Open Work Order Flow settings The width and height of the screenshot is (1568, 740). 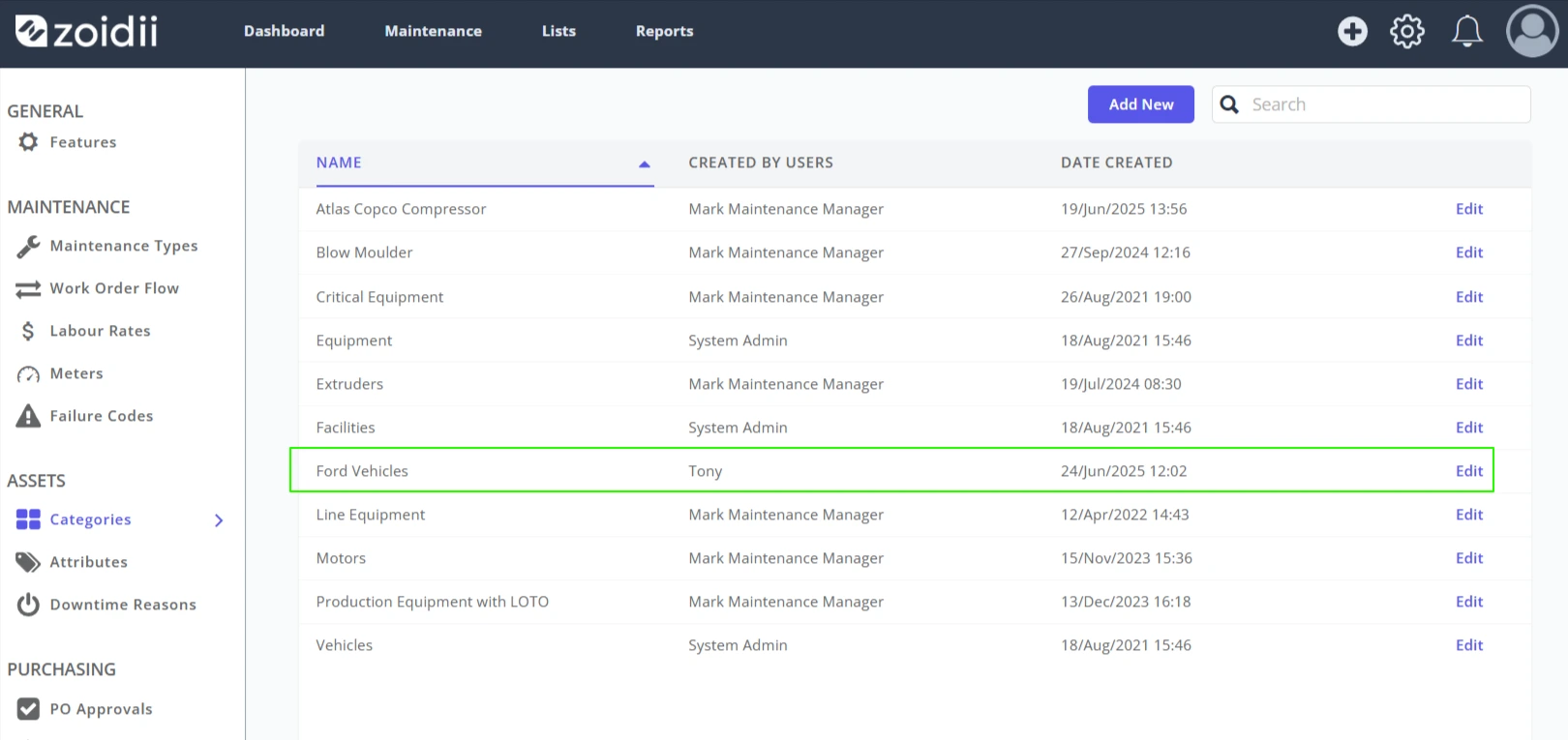114,288
